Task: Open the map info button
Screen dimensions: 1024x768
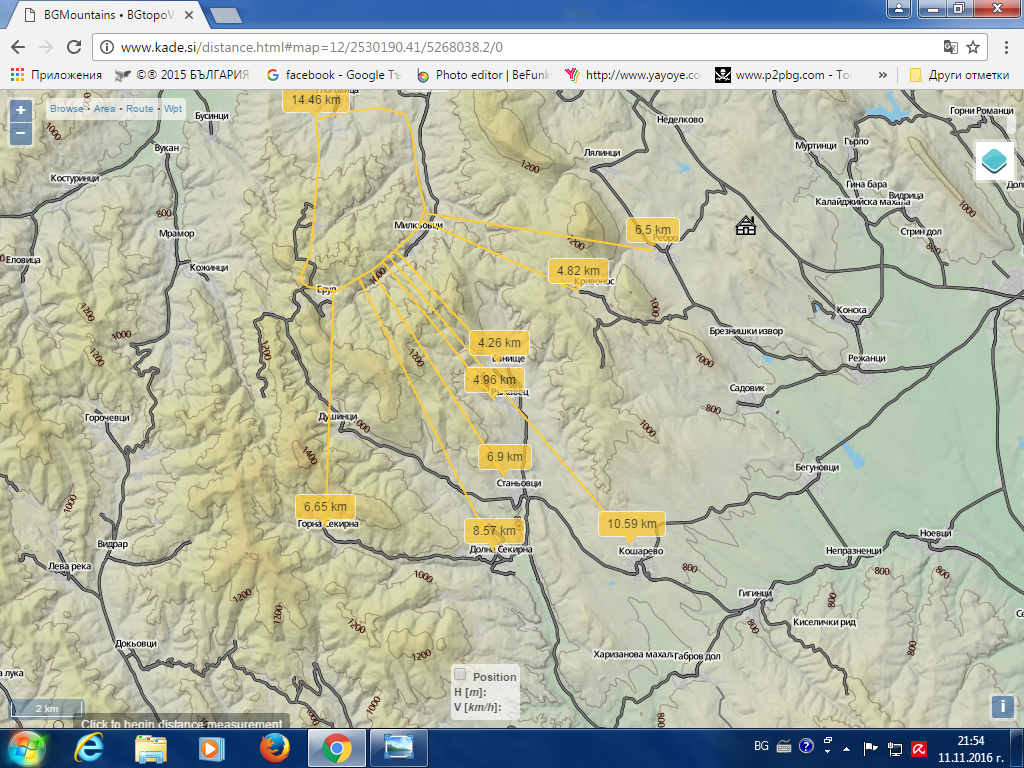Action: coord(1002,707)
